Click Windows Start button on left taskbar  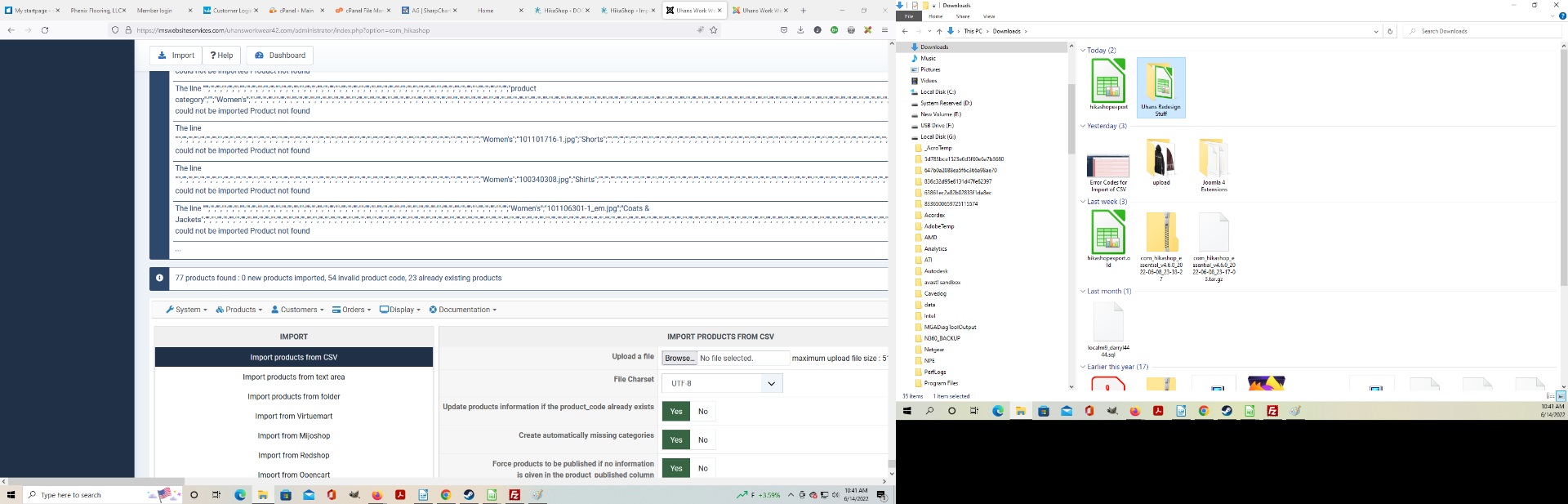click(x=11, y=495)
